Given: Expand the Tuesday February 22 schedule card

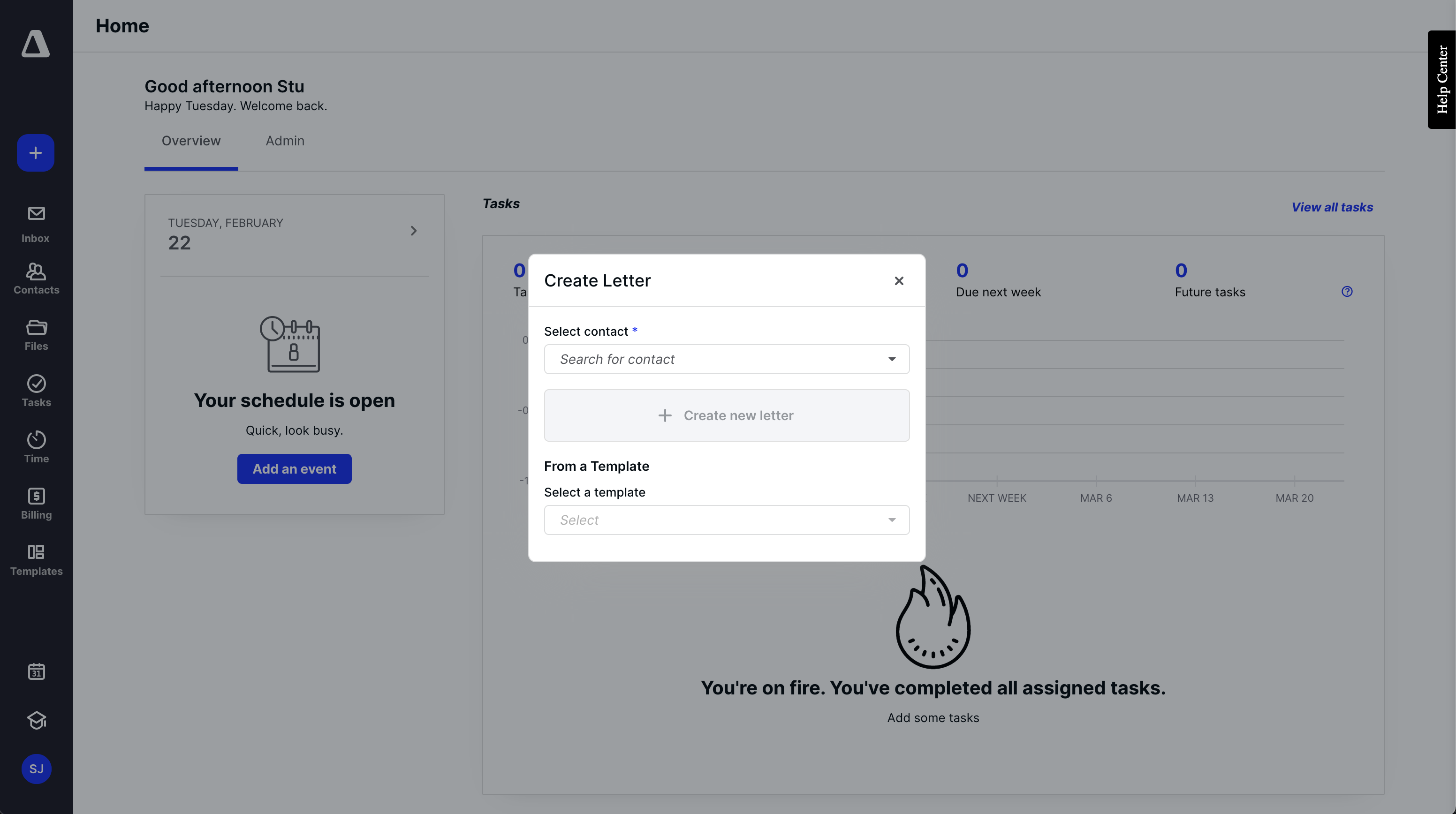Looking at the screenshot, I should tap(413, 231).
